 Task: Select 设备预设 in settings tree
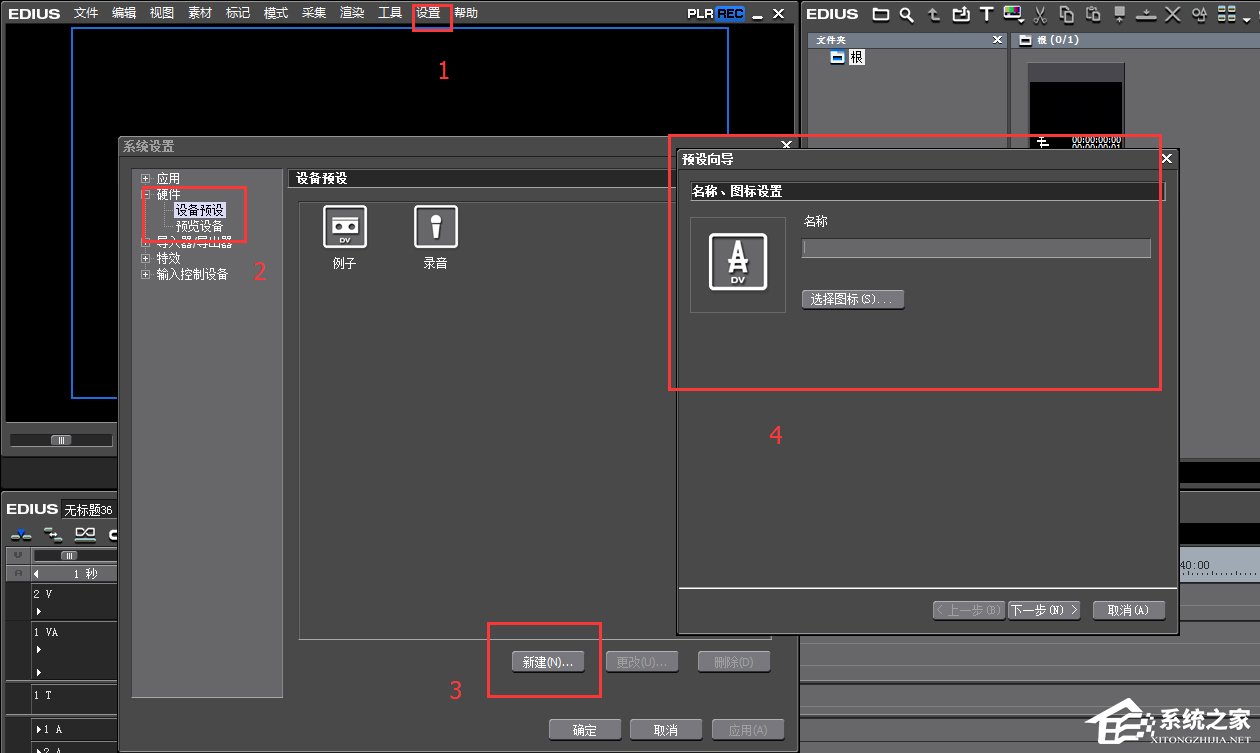tap(200, 210)
